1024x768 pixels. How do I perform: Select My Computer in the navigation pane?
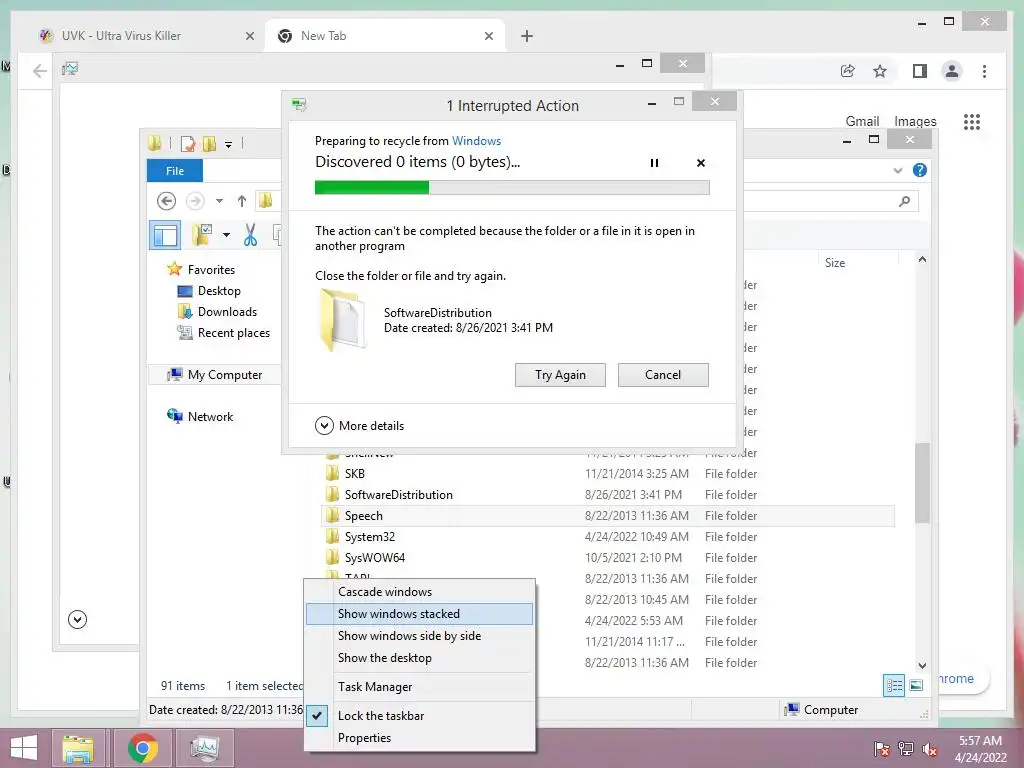[x=215, y=375]
